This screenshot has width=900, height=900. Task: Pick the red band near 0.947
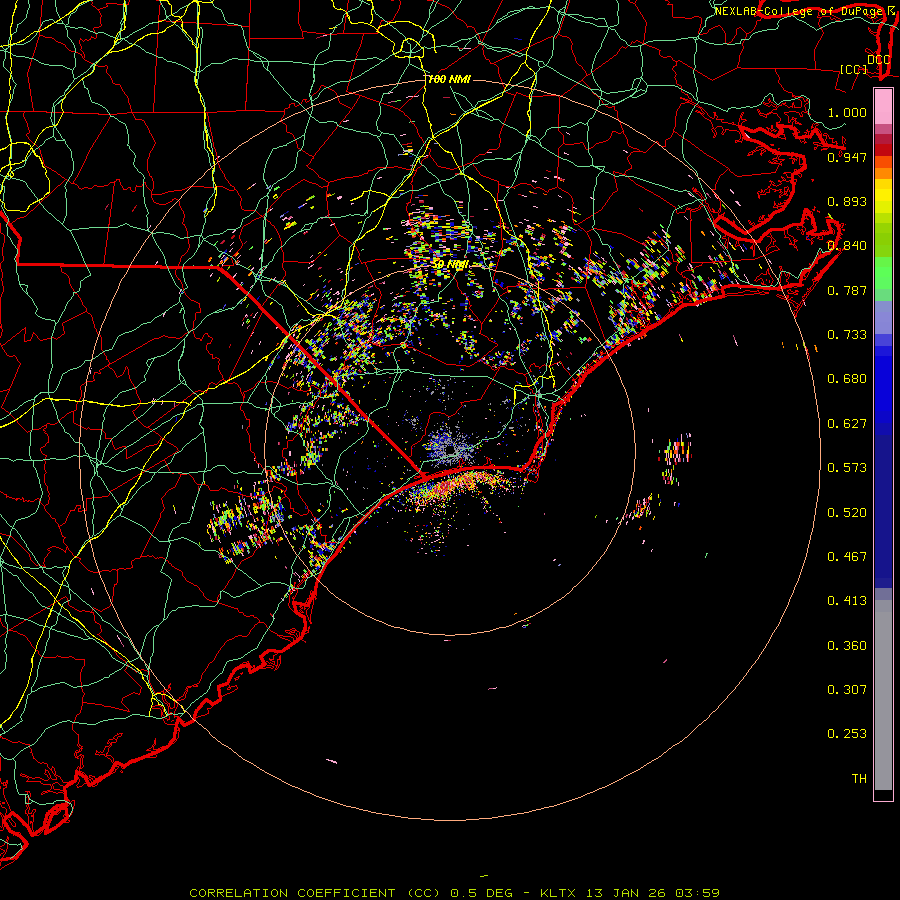coord(883,150)
